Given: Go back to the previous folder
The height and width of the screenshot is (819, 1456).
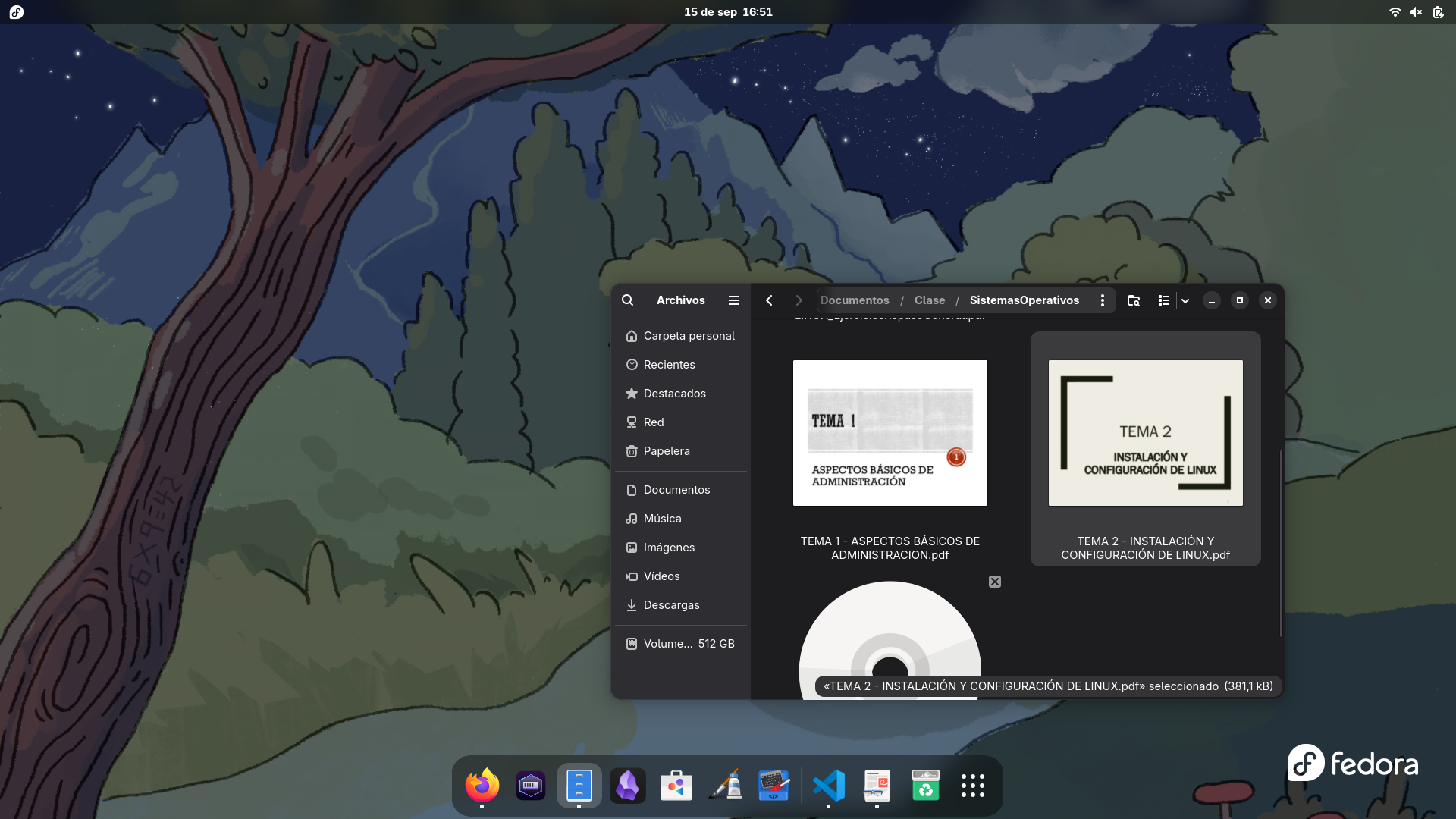Looking at the screenshot, I should [x=769, y=300].
